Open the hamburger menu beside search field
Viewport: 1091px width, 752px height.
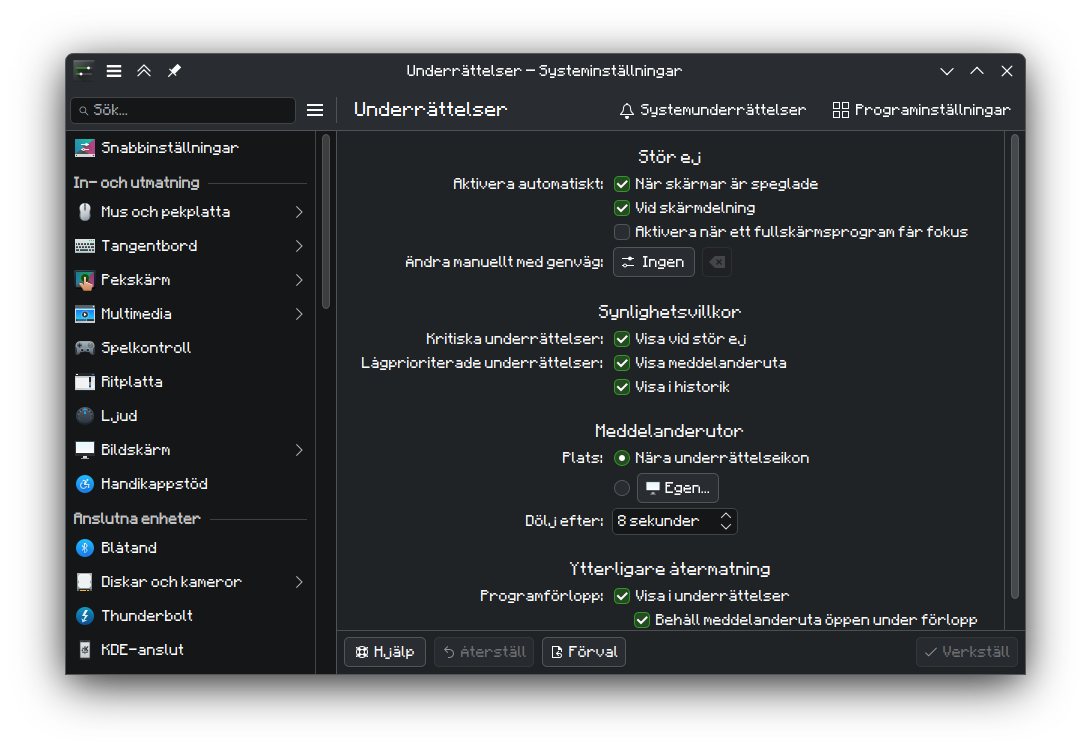point(315,110)
